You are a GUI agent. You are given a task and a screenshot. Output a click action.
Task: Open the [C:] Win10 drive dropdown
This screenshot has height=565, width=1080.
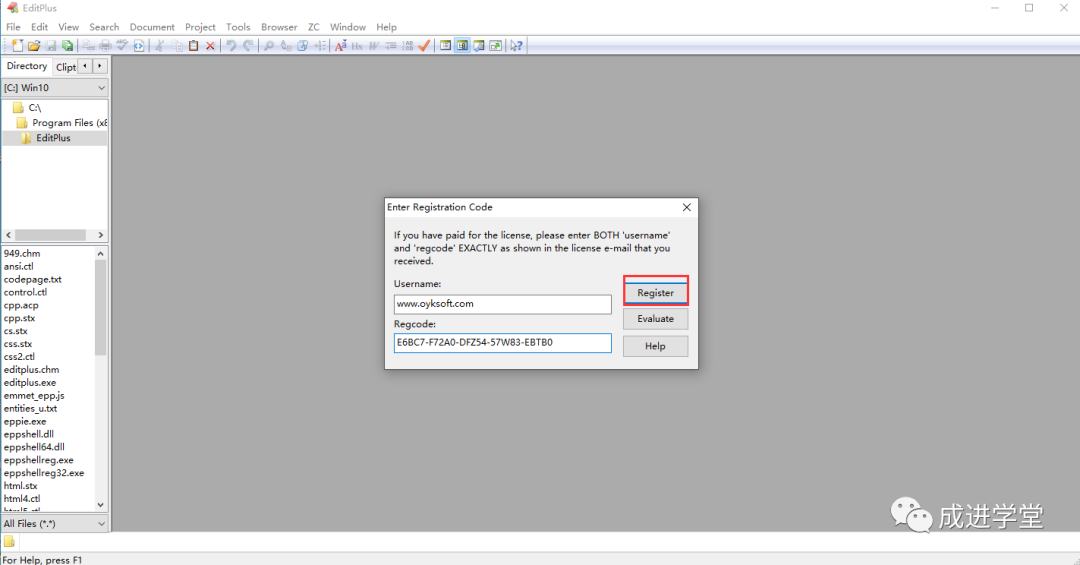click(x=54, y=88)
